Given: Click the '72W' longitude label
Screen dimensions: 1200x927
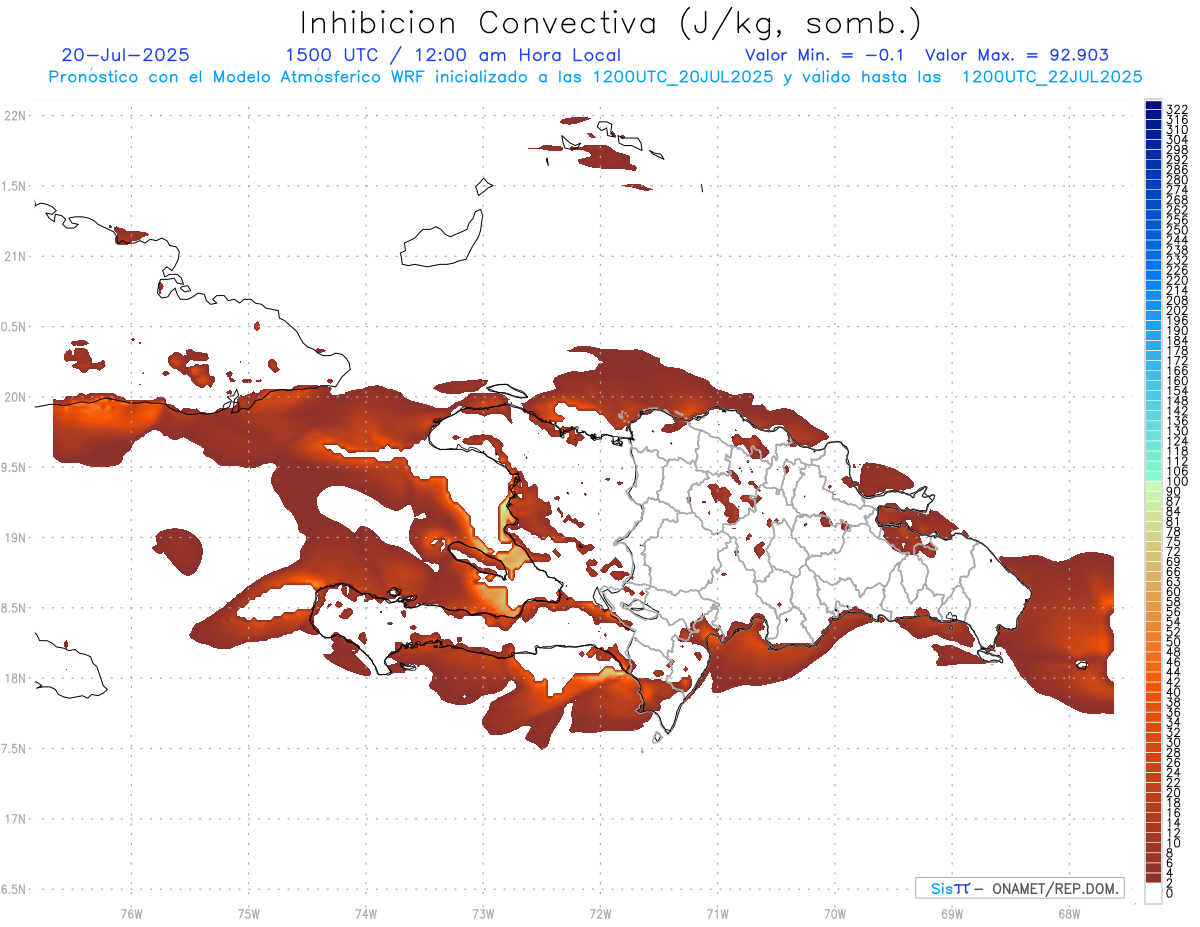Looking at the screenshot, I should tap(600, 913).
